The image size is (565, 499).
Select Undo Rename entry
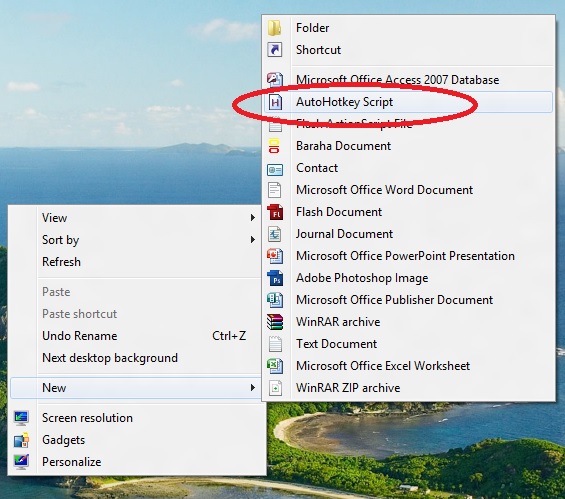[134, 336]
